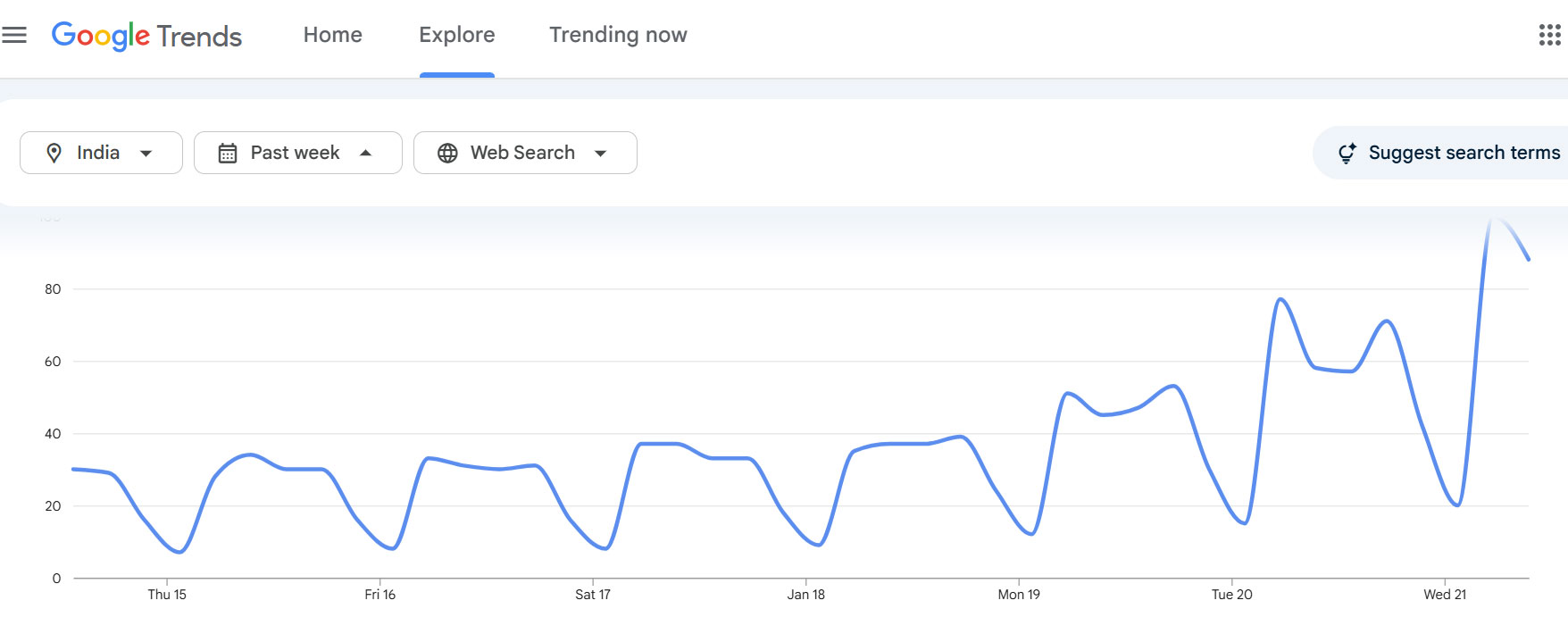Click the 80 gridline value on y-axis
1568x642 pixels.
(x=52, y=289)
